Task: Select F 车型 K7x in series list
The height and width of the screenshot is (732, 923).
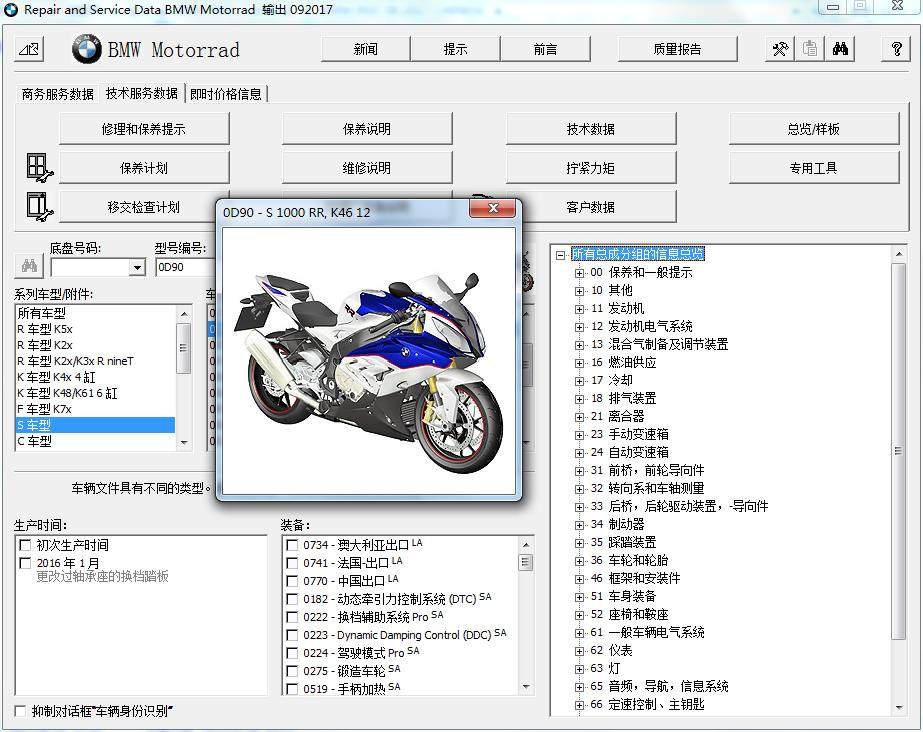Action: coord(95,409)
